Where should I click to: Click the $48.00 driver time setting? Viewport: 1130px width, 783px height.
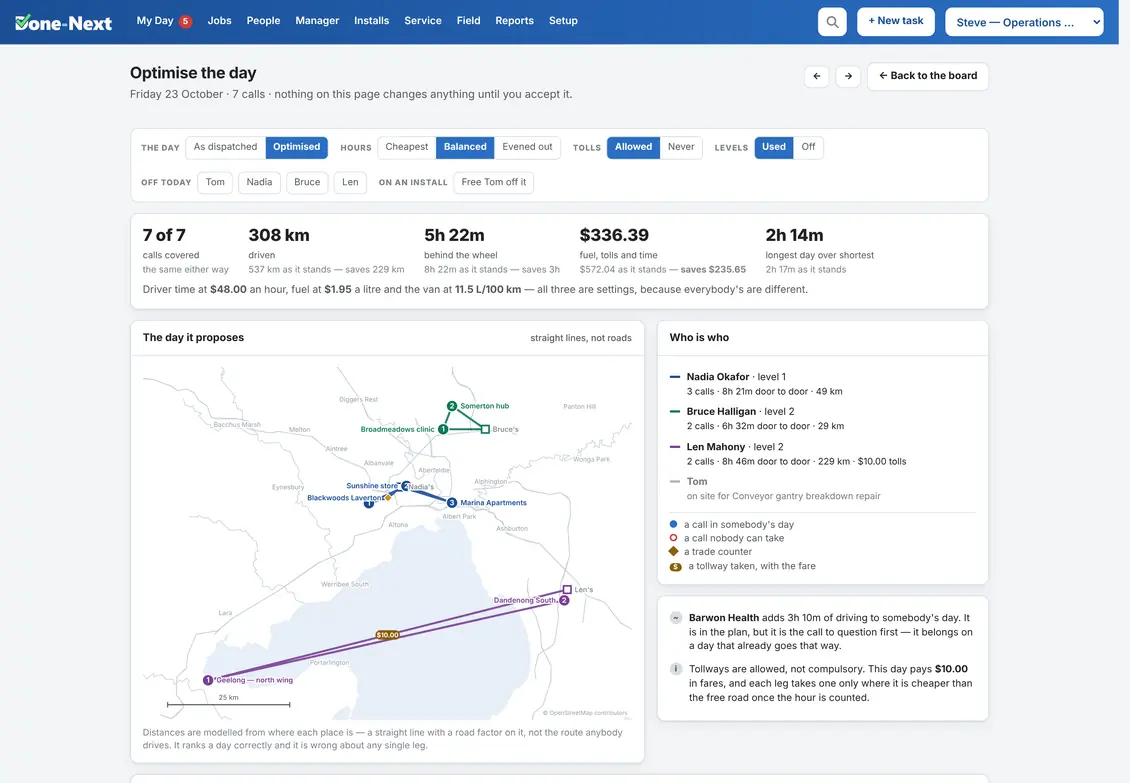point(228,290)
